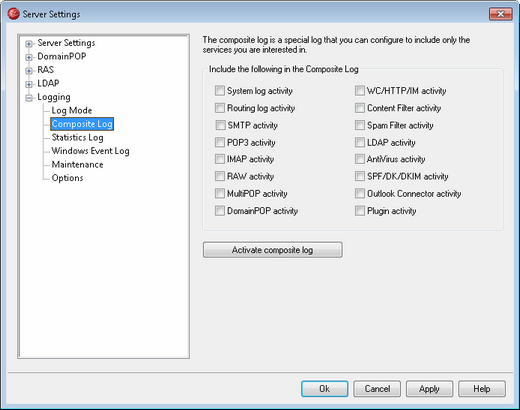This screenshot has height=410, width=520.
Task: Open the Statistics Log page
Action: pyautogui.click(x=77, y=137)
